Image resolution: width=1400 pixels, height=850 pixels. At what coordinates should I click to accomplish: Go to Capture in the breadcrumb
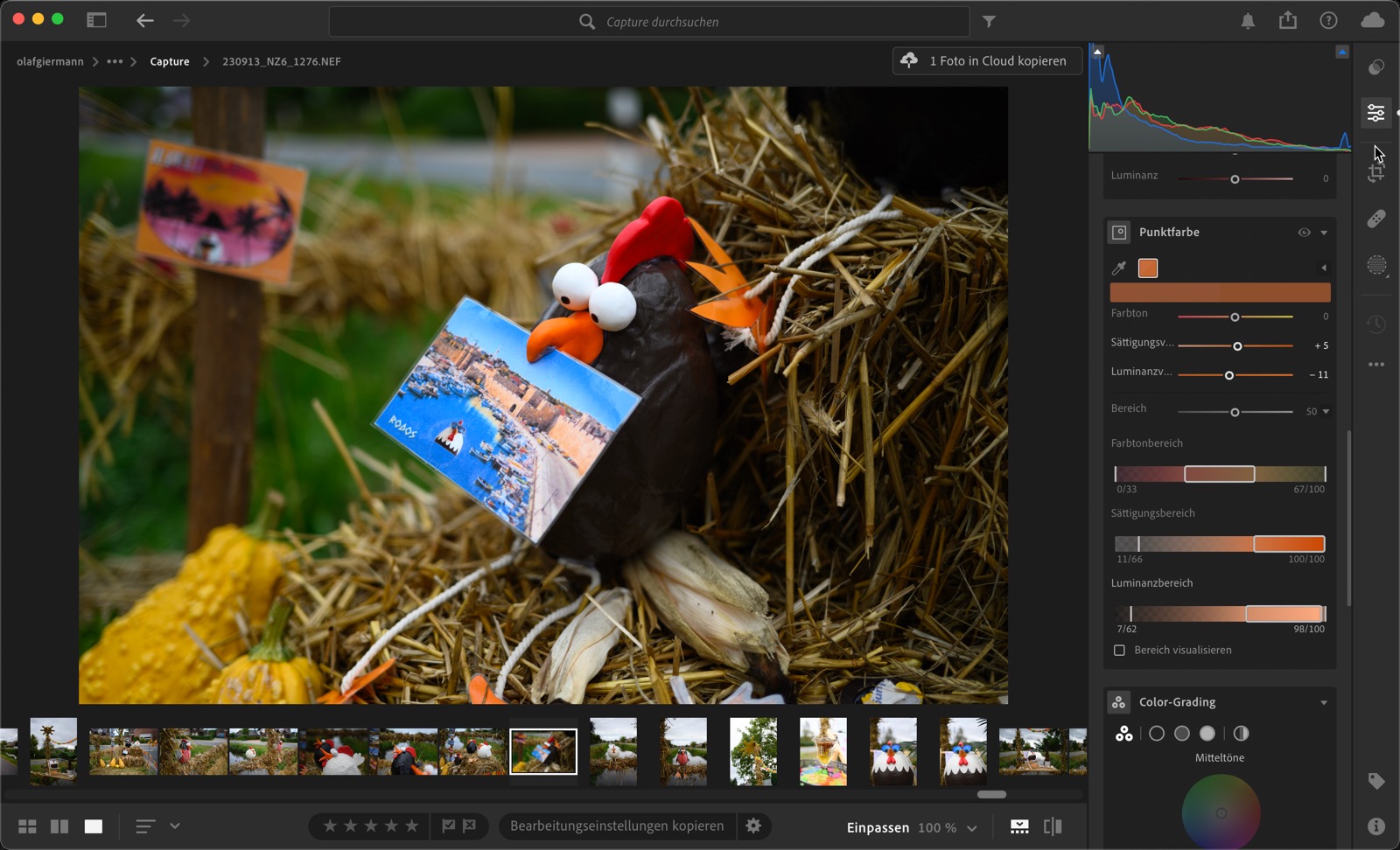170,62
